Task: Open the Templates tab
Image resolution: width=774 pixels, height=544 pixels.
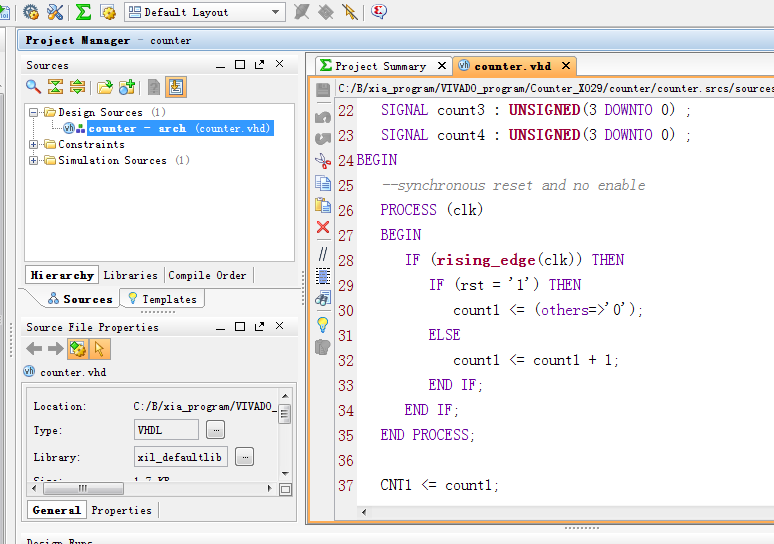Action: [x=162, y=299]
